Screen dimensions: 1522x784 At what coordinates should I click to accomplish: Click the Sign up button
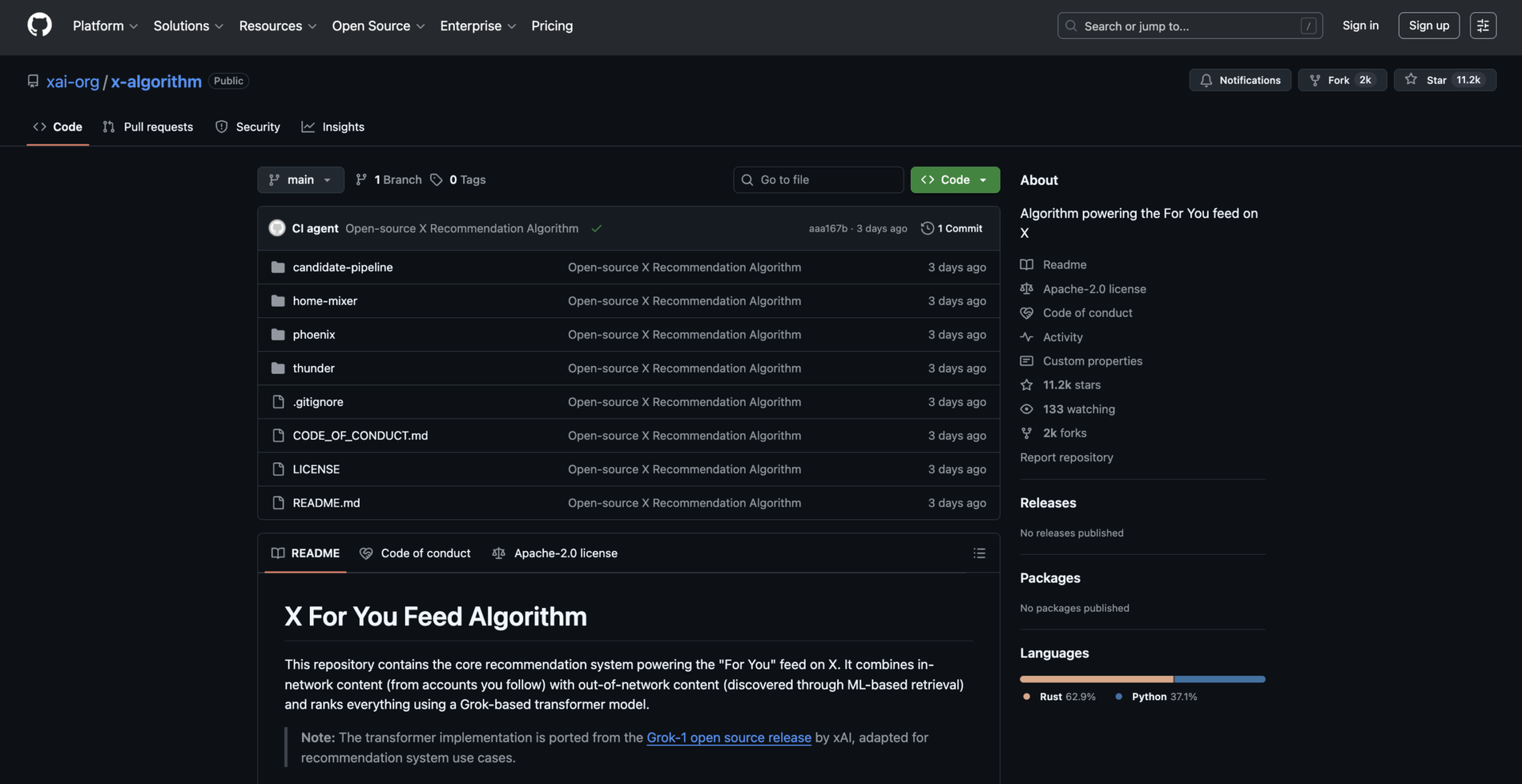click(1428, 25)
